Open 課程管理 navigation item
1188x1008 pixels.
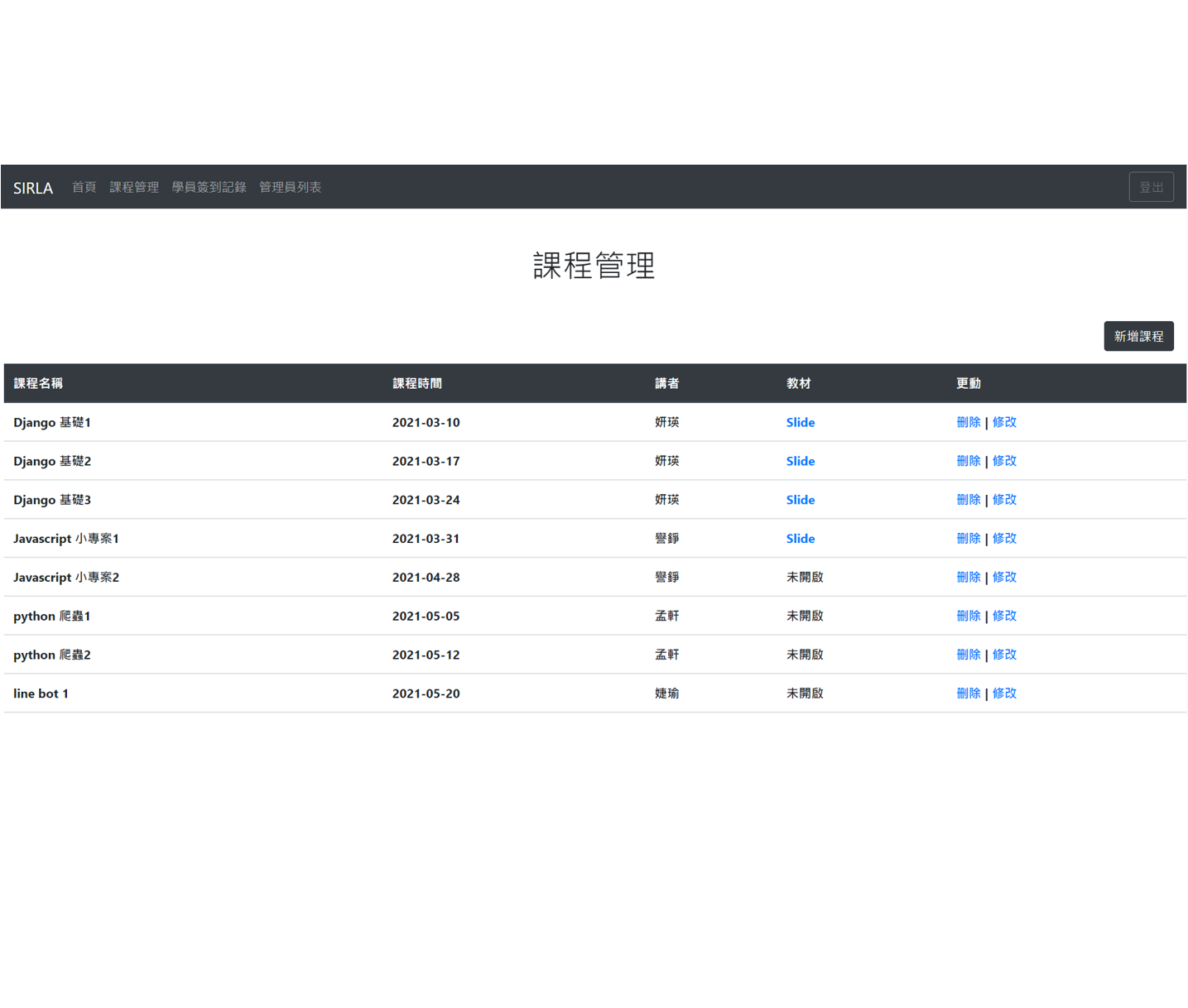click(134, 187)
